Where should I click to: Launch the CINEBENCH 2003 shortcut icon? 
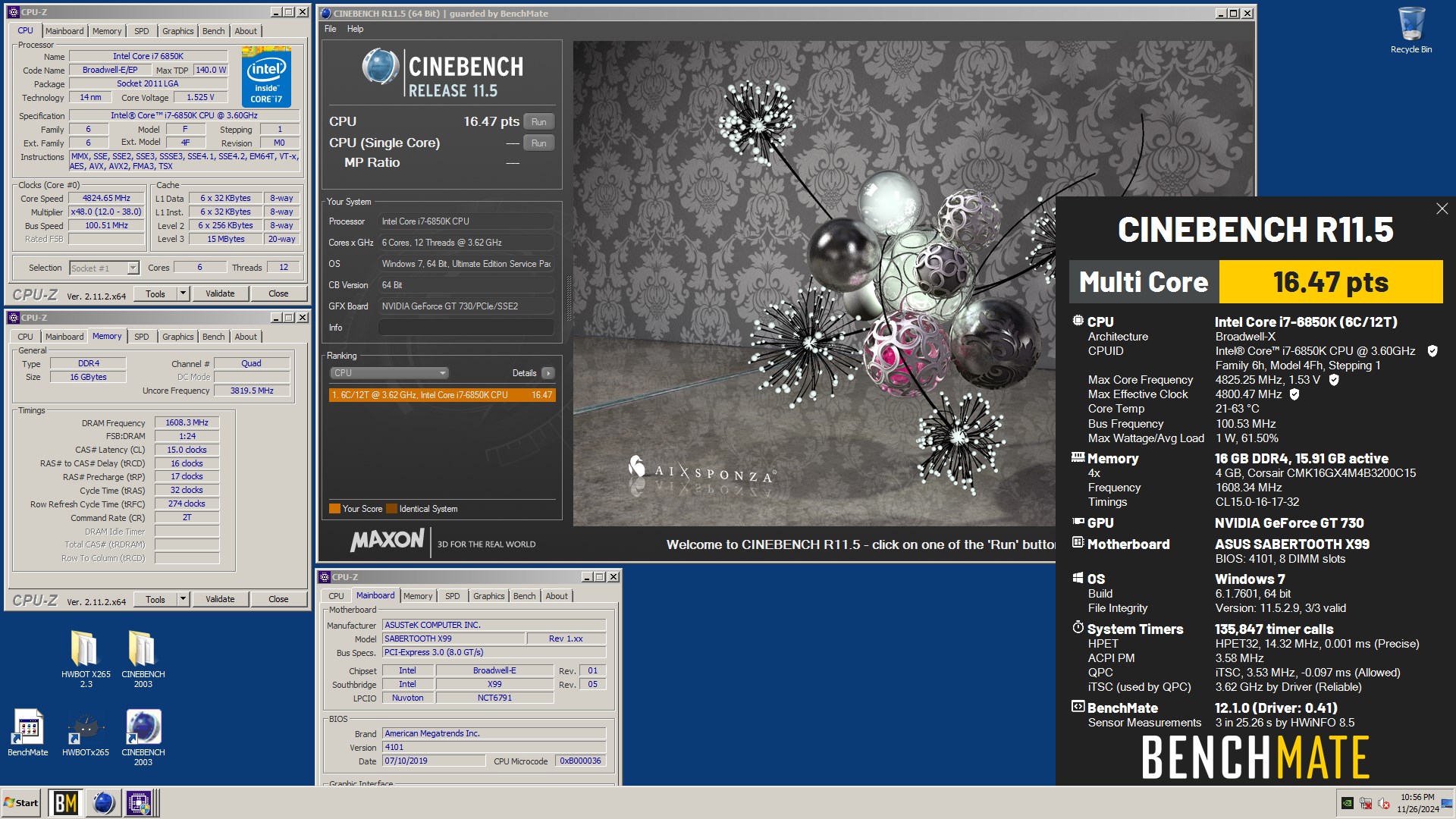[x=143, y=737]
